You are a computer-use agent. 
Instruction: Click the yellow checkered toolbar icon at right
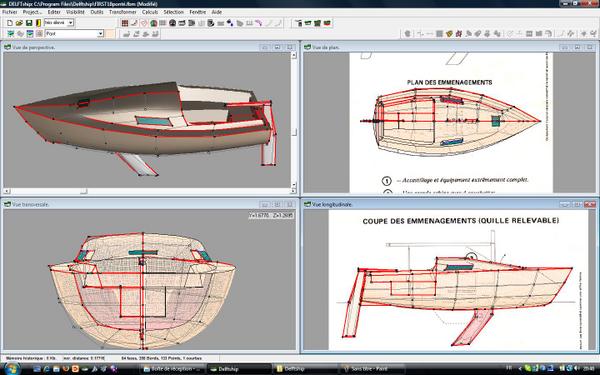click(x=449, y=34)
